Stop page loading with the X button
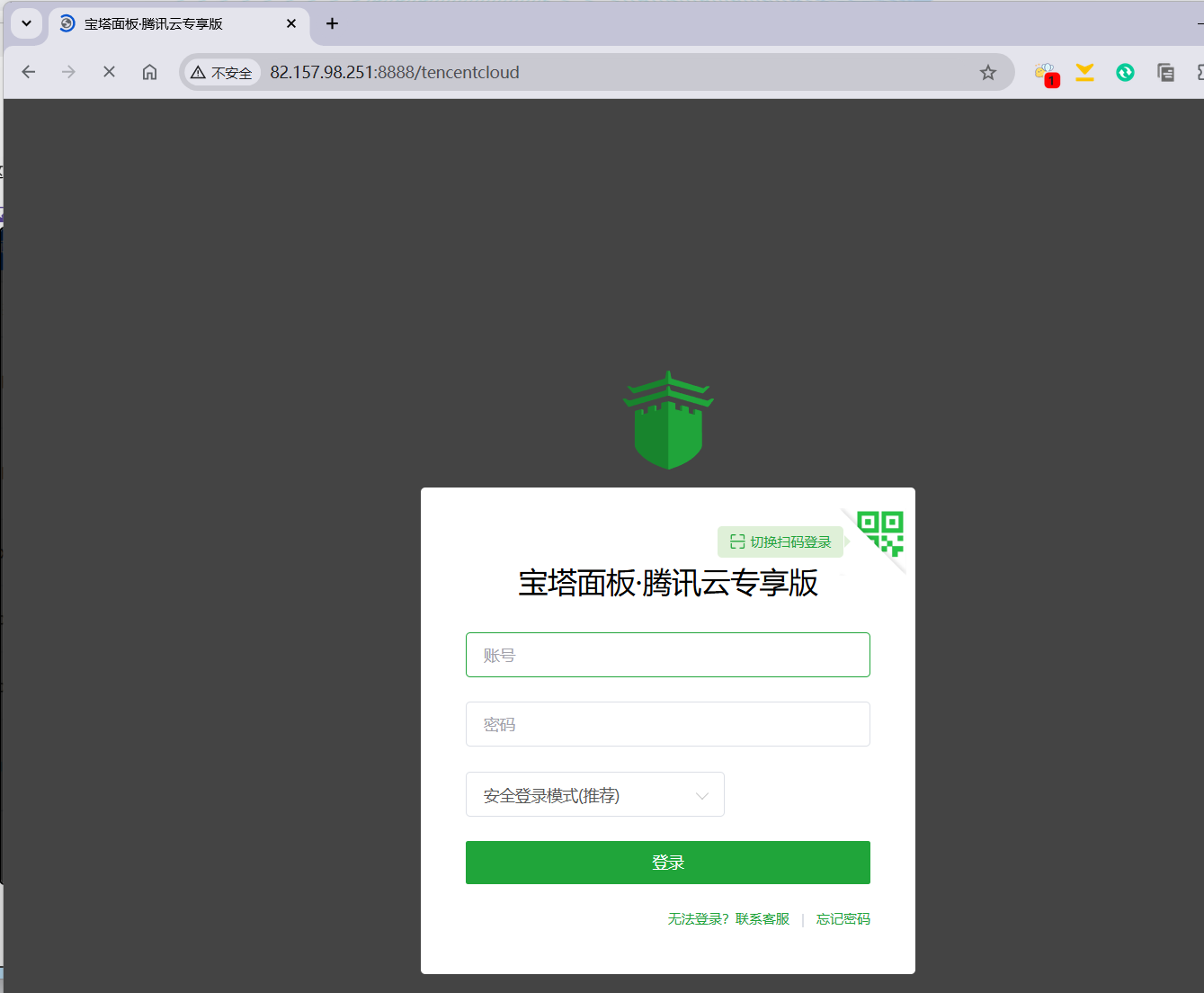 tap(109, 72)
